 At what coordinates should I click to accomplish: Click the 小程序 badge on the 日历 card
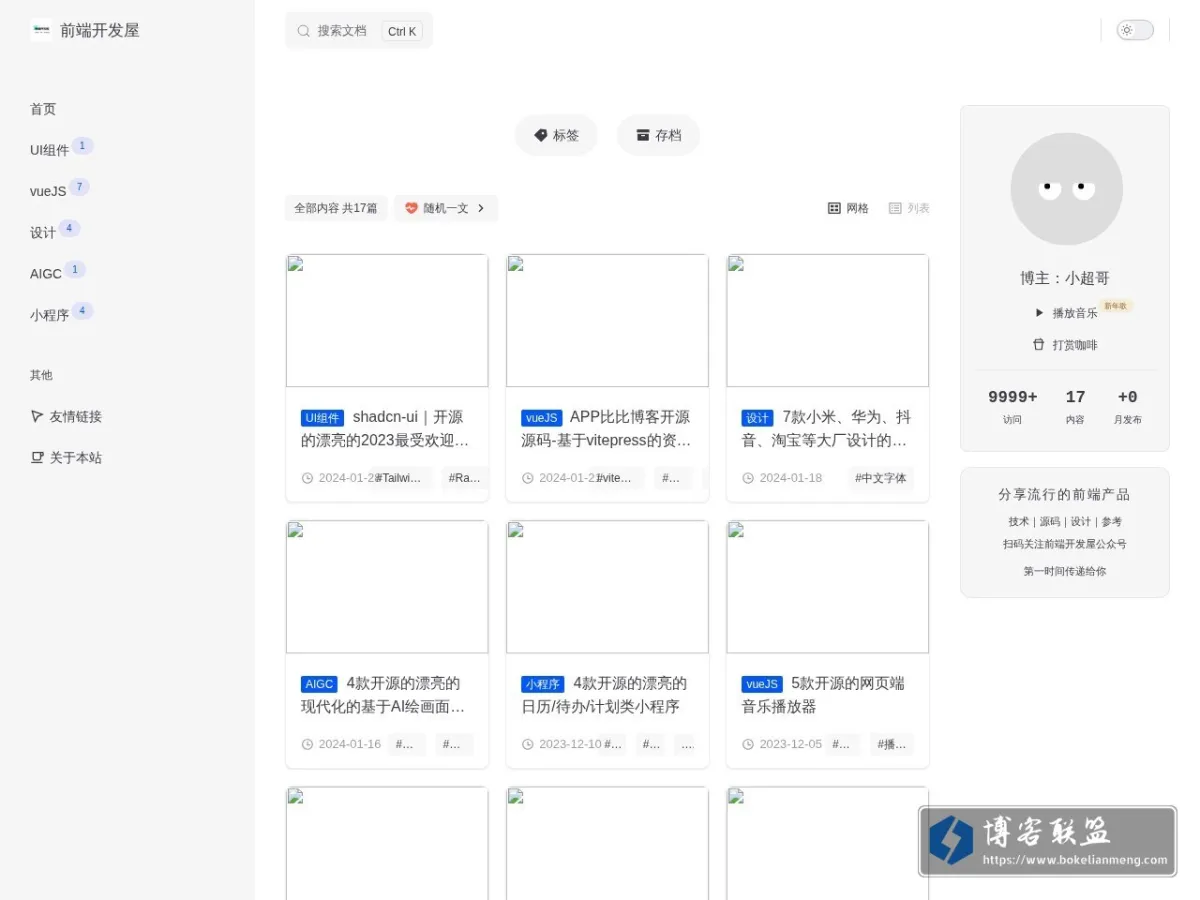[543, 684]
